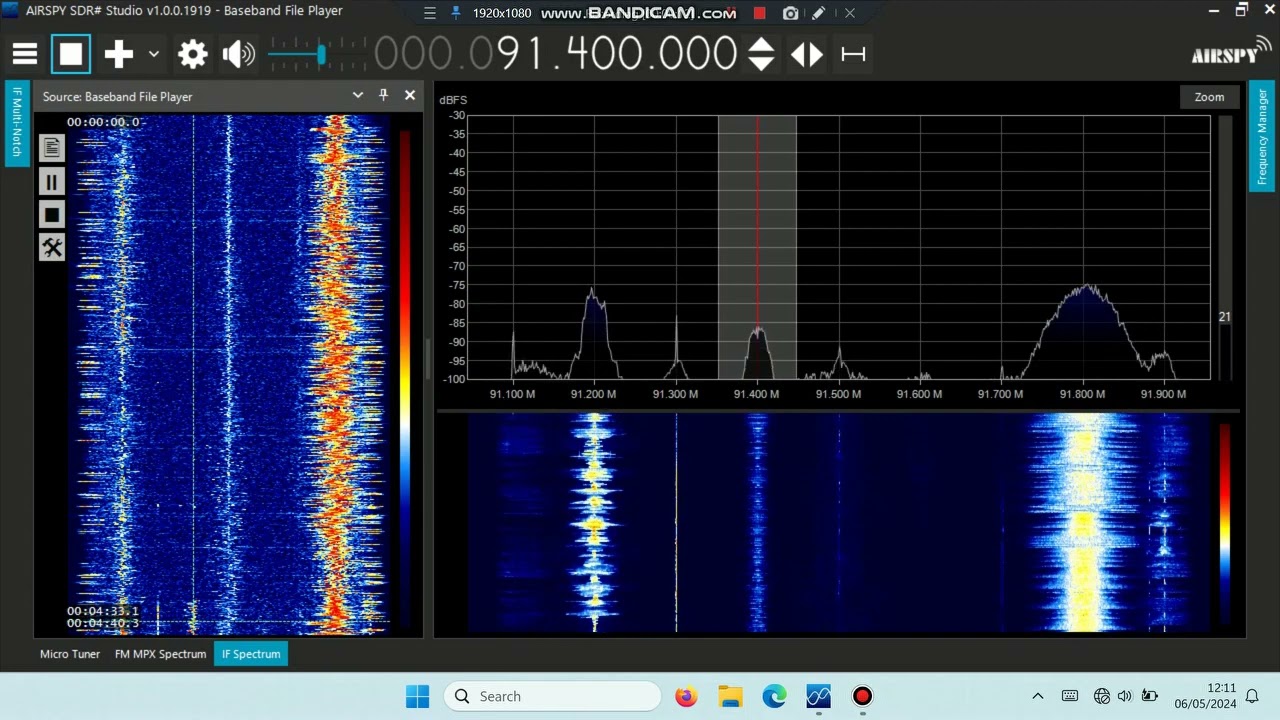Image resolution: width=1280 pixels, height=720 pixels.
Task: Check the battery status icon
Action: 1150,696
